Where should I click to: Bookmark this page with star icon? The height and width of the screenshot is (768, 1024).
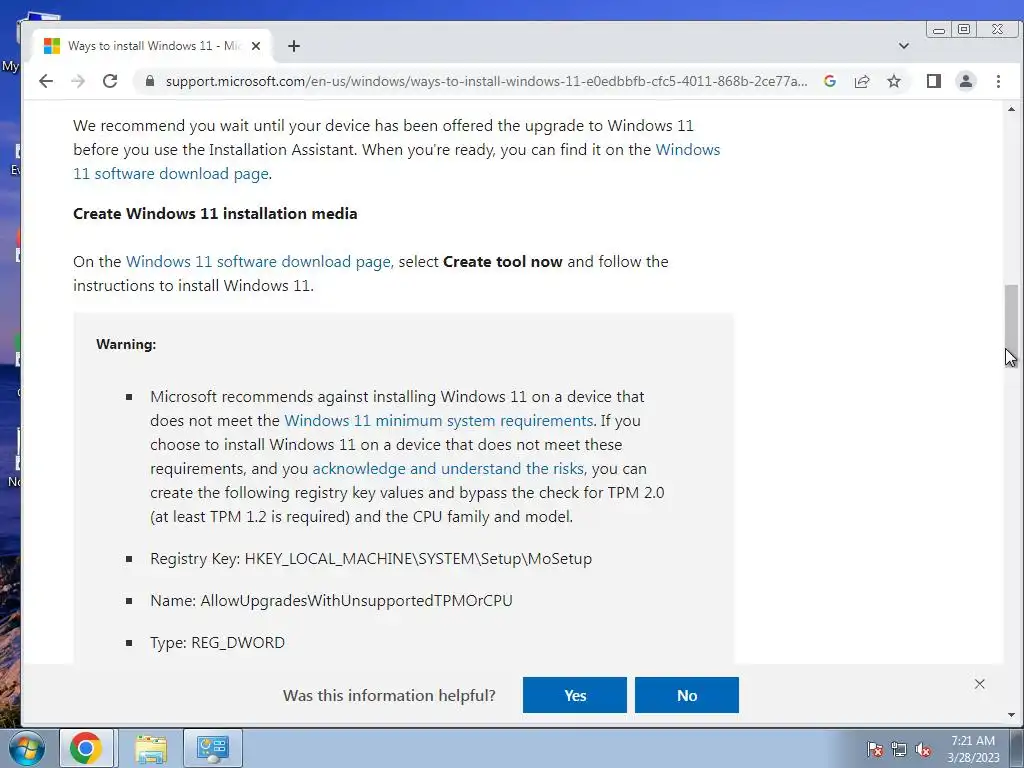tap(894, 81)
